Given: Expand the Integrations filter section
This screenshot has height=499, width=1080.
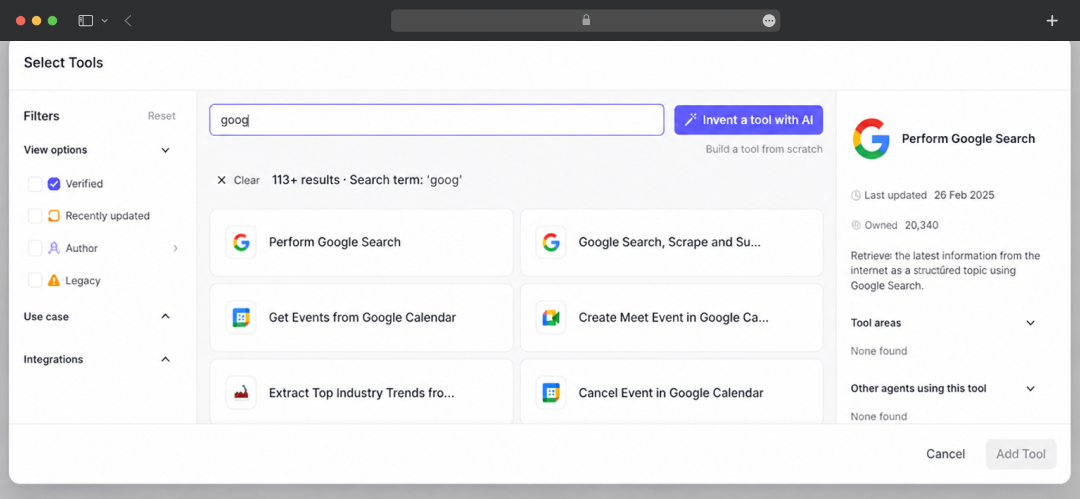Looking at the screenshot, I should [x=165, y=359].
